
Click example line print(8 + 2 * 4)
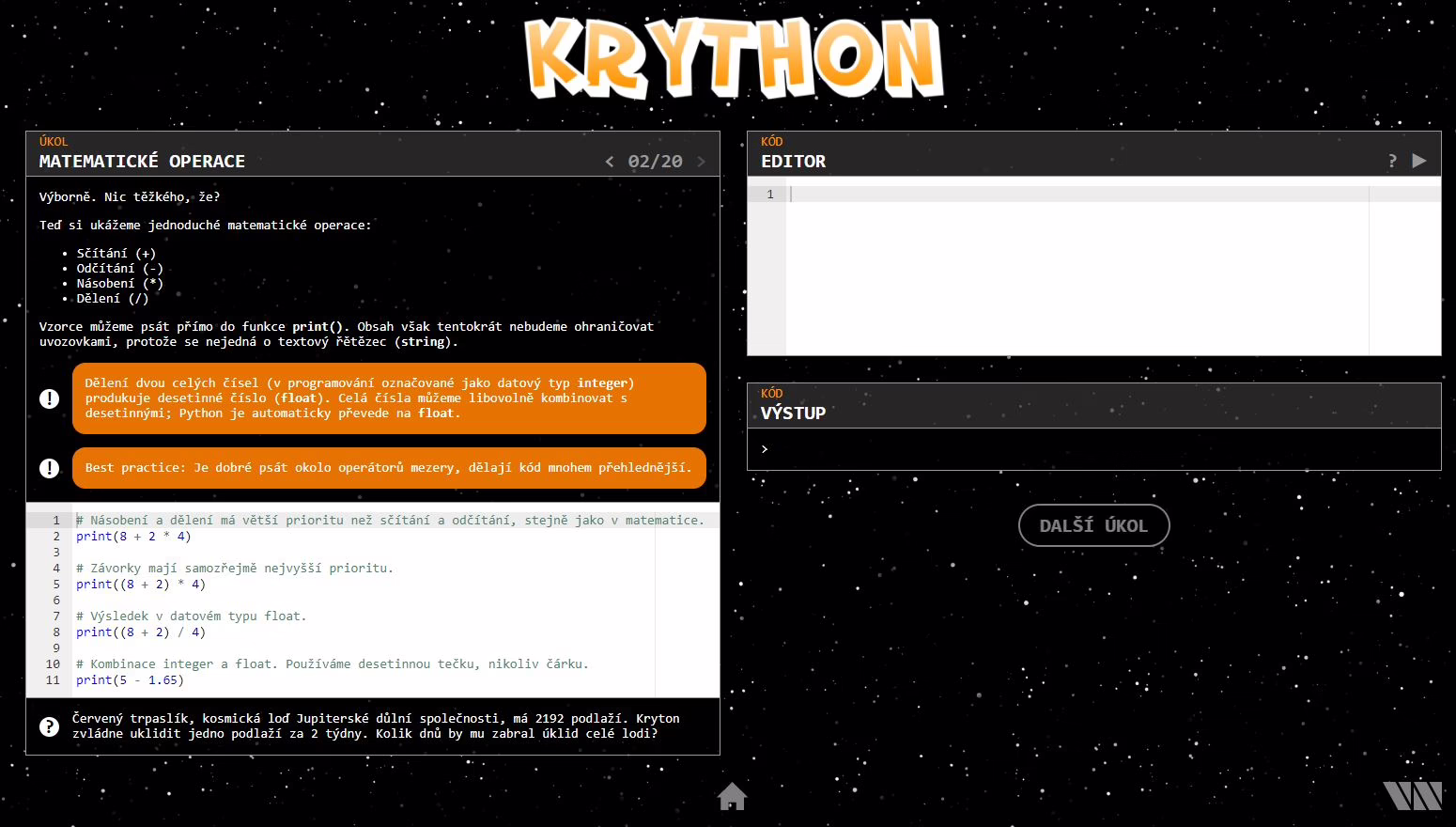(133, 537)
